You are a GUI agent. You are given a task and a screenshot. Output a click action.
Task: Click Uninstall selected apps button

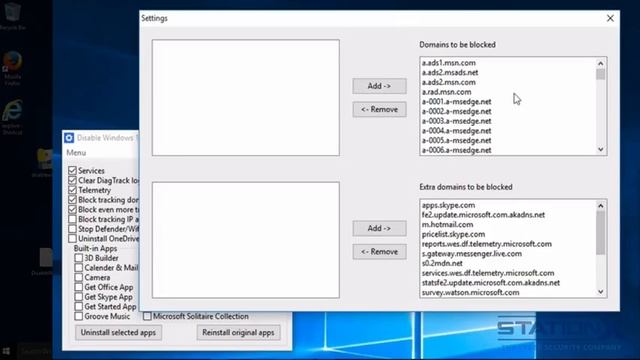tap(118, 333)
